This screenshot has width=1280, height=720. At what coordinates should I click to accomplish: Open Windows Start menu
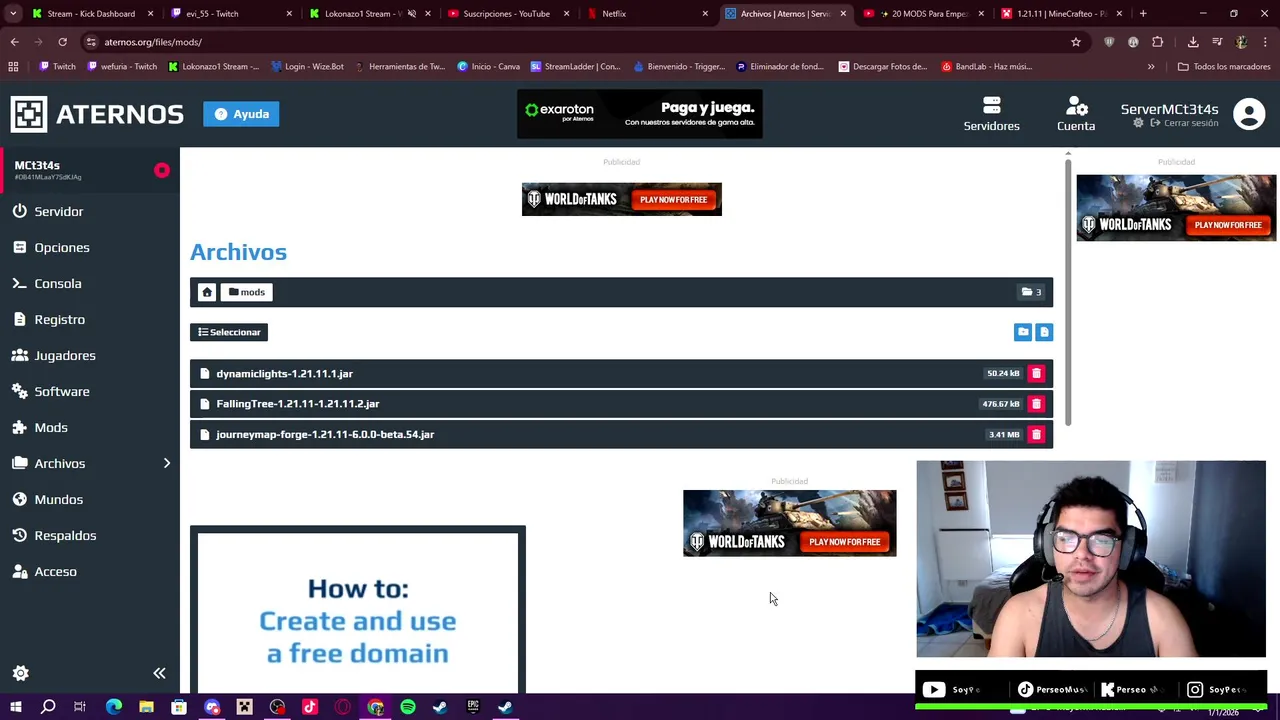16,707
